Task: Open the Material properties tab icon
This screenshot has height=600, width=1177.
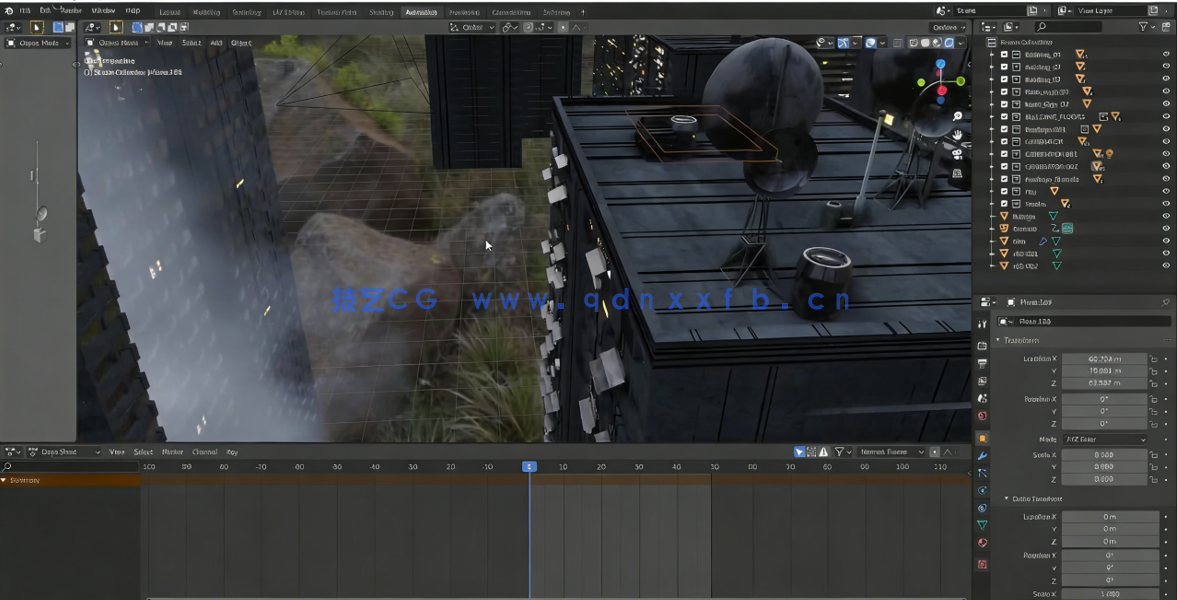Action: pos(982,543)
